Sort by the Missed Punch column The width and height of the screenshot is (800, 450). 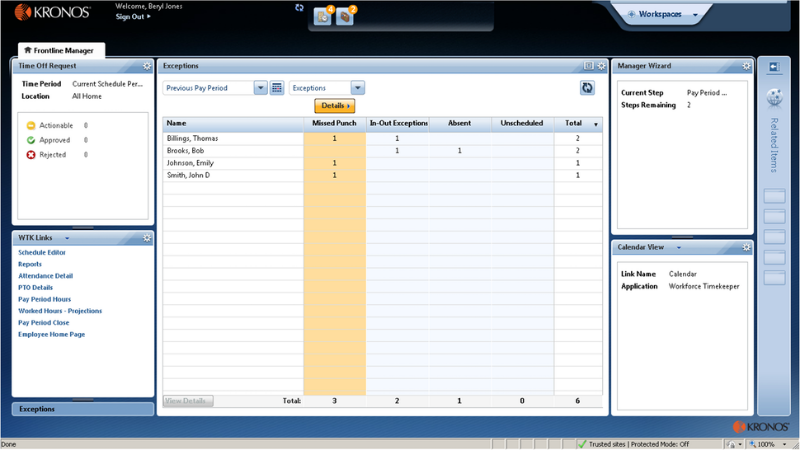point(334,123)
